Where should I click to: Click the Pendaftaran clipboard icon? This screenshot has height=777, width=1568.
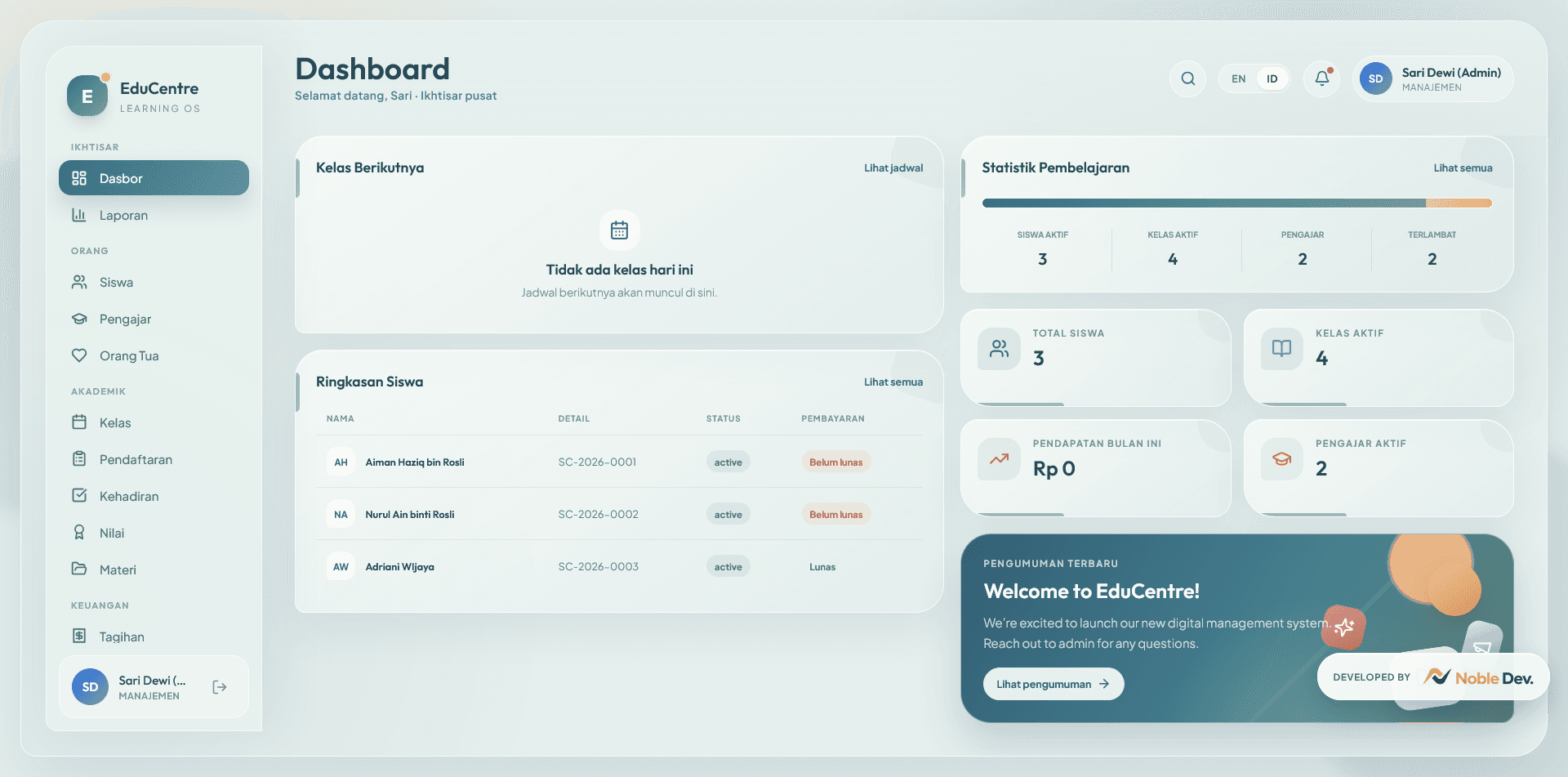click(x=79, y=459)
